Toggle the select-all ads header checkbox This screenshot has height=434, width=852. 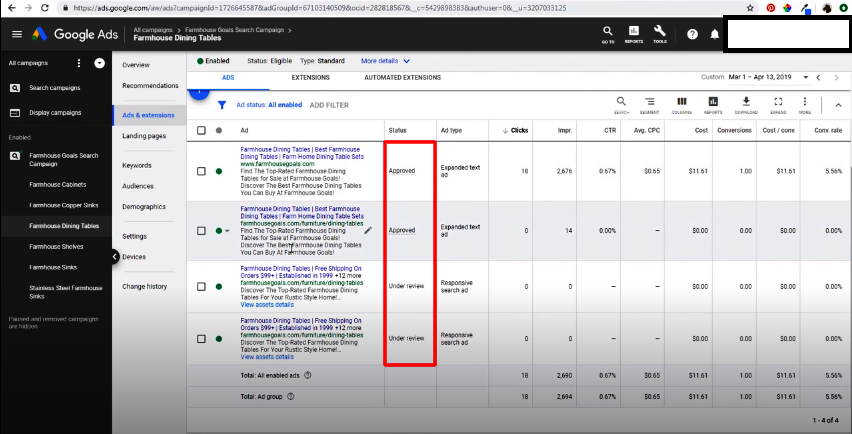click(202, 130)
